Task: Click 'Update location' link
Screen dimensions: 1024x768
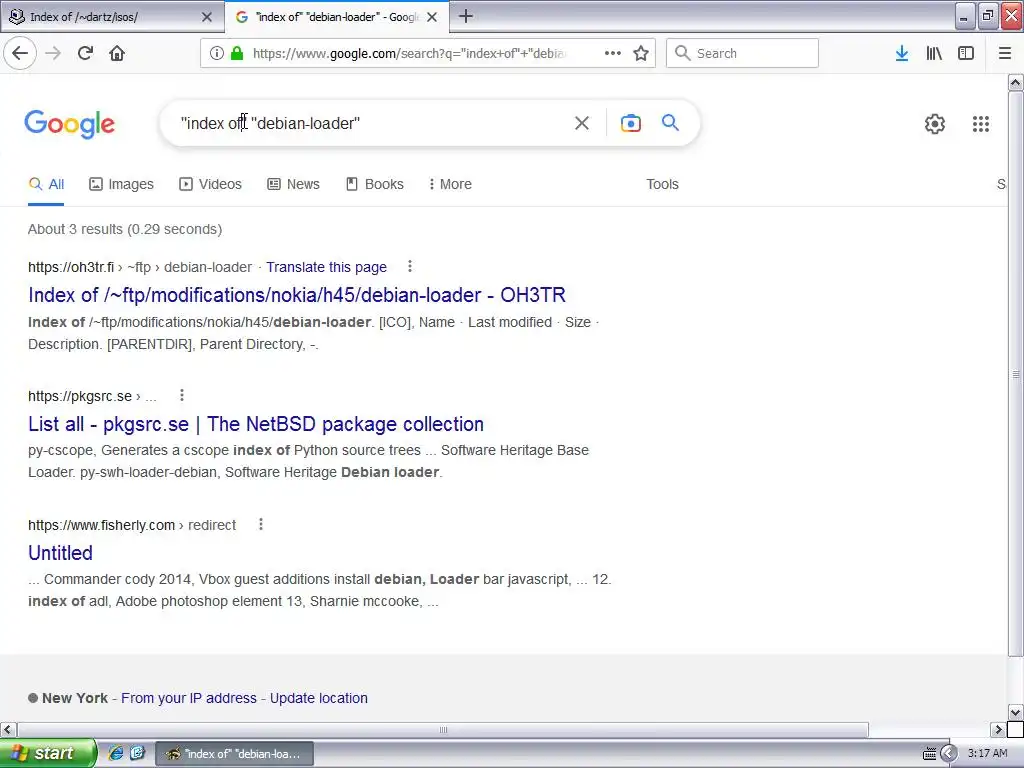Action: [x=319, y=698]
